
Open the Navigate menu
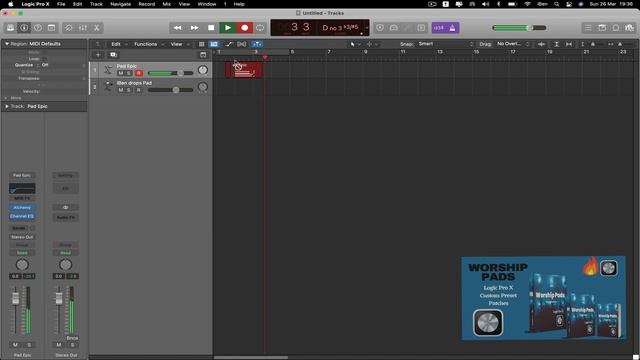click(121, 4)
